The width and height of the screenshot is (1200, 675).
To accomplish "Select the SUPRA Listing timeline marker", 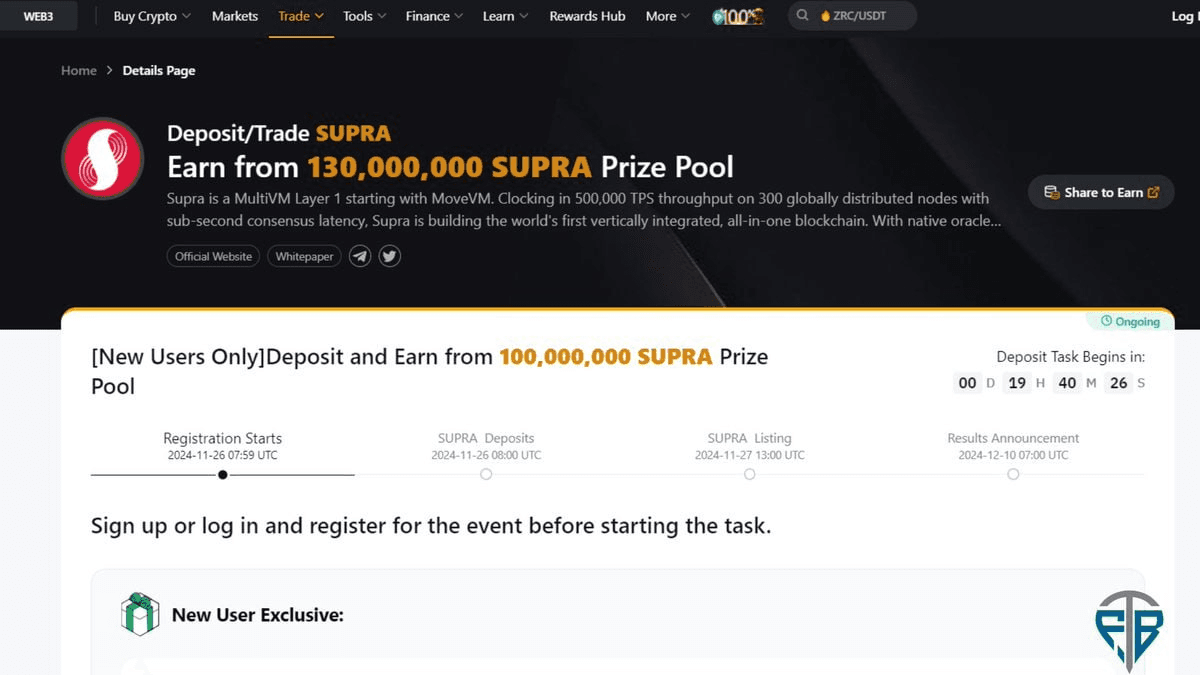I will (749, 474).
